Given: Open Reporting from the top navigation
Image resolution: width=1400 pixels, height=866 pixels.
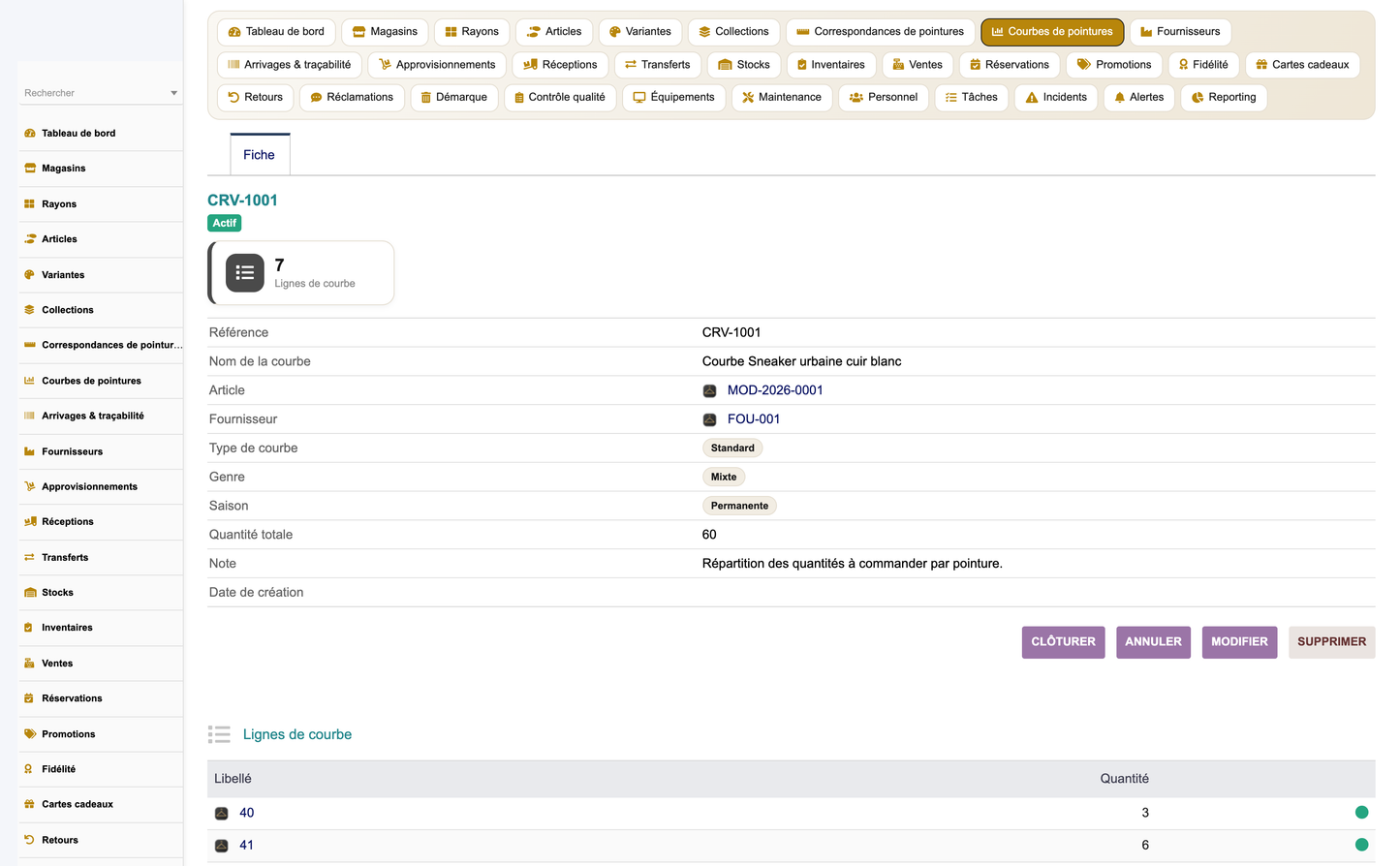Looking at the screenshot, I should (x=1223, y=98).
